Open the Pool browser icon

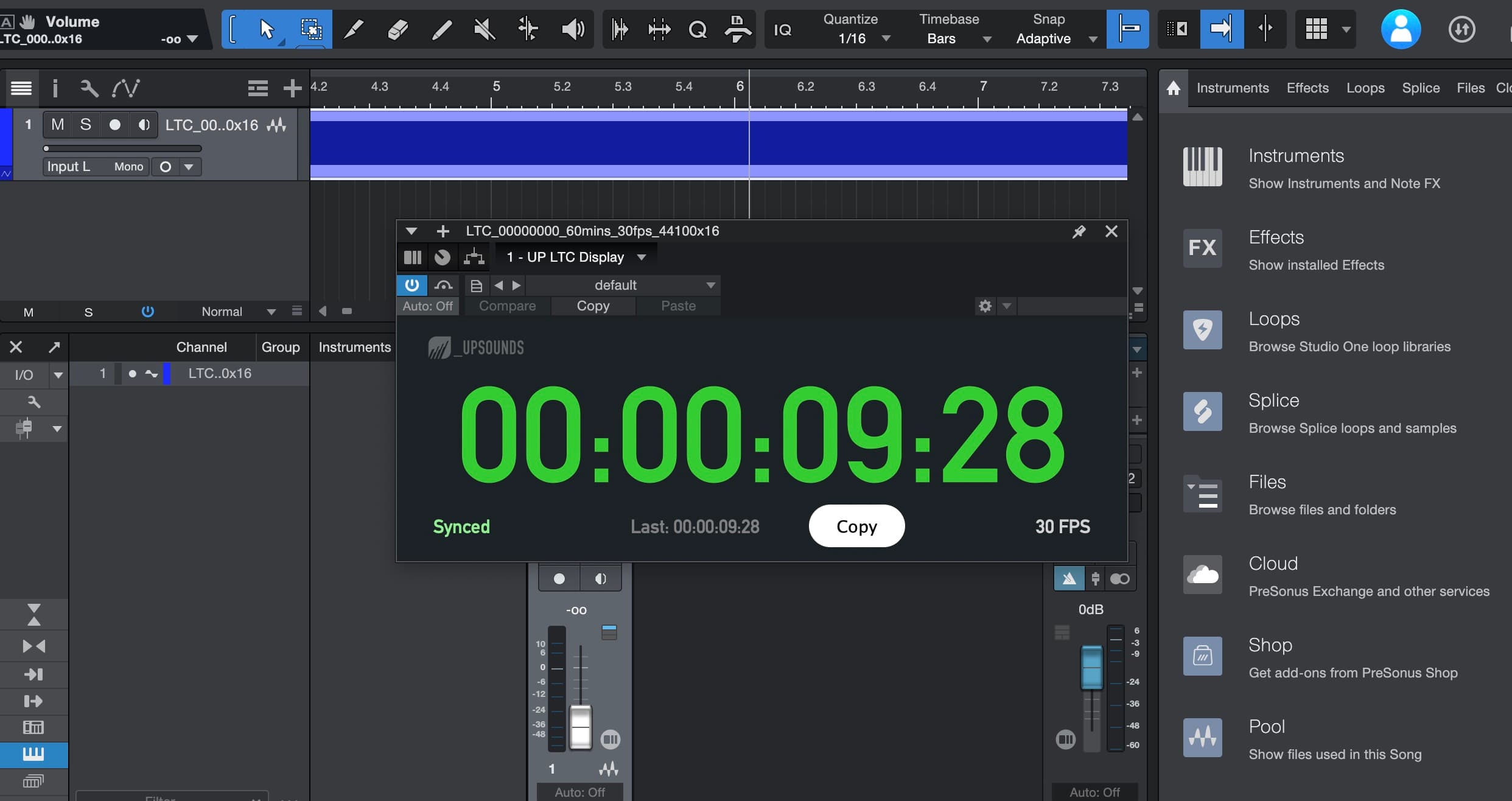(x=1202, y=738)
